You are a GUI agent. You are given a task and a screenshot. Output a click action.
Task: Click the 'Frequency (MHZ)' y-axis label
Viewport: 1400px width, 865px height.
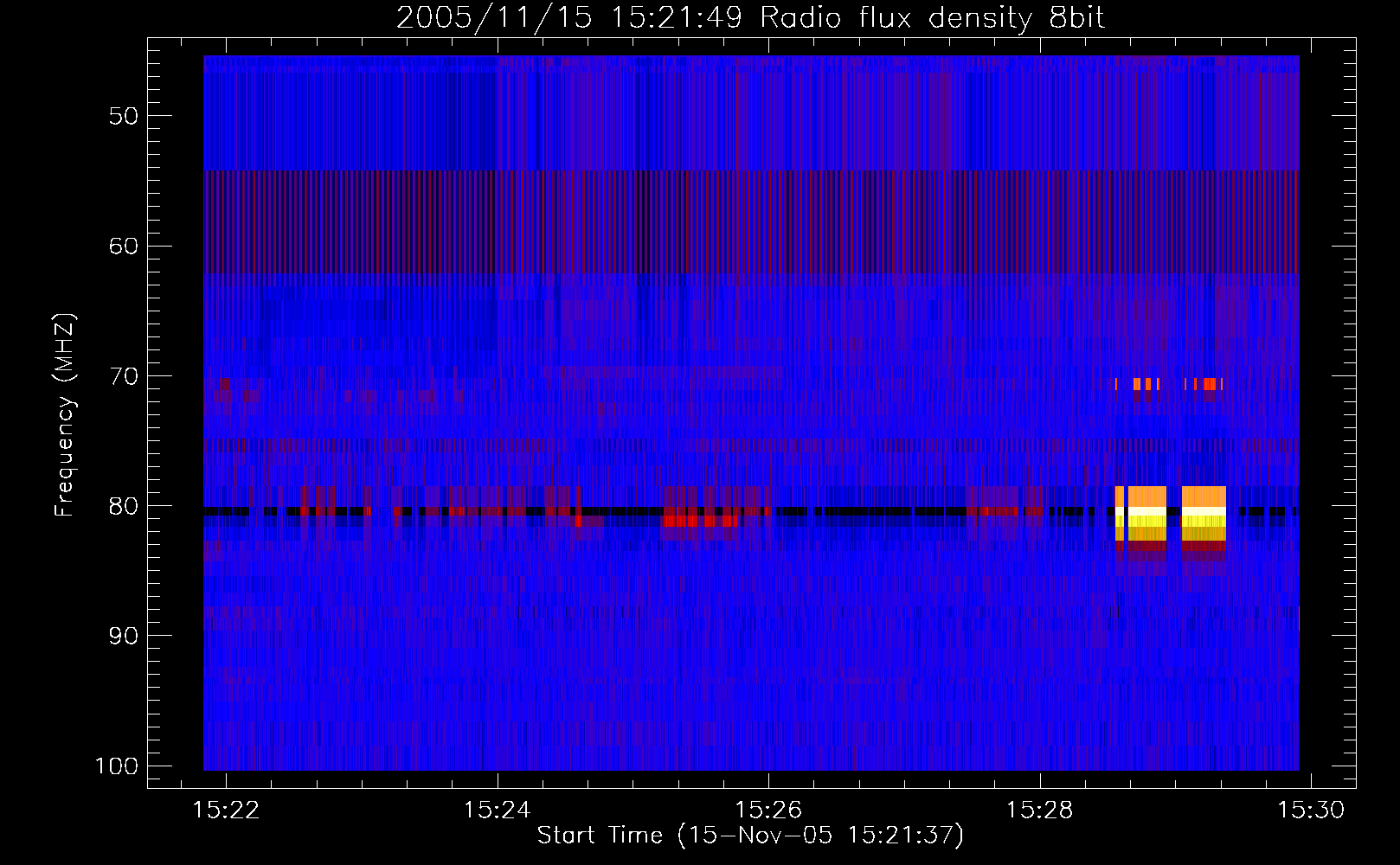pyautogui.click(x=64, y=415)
